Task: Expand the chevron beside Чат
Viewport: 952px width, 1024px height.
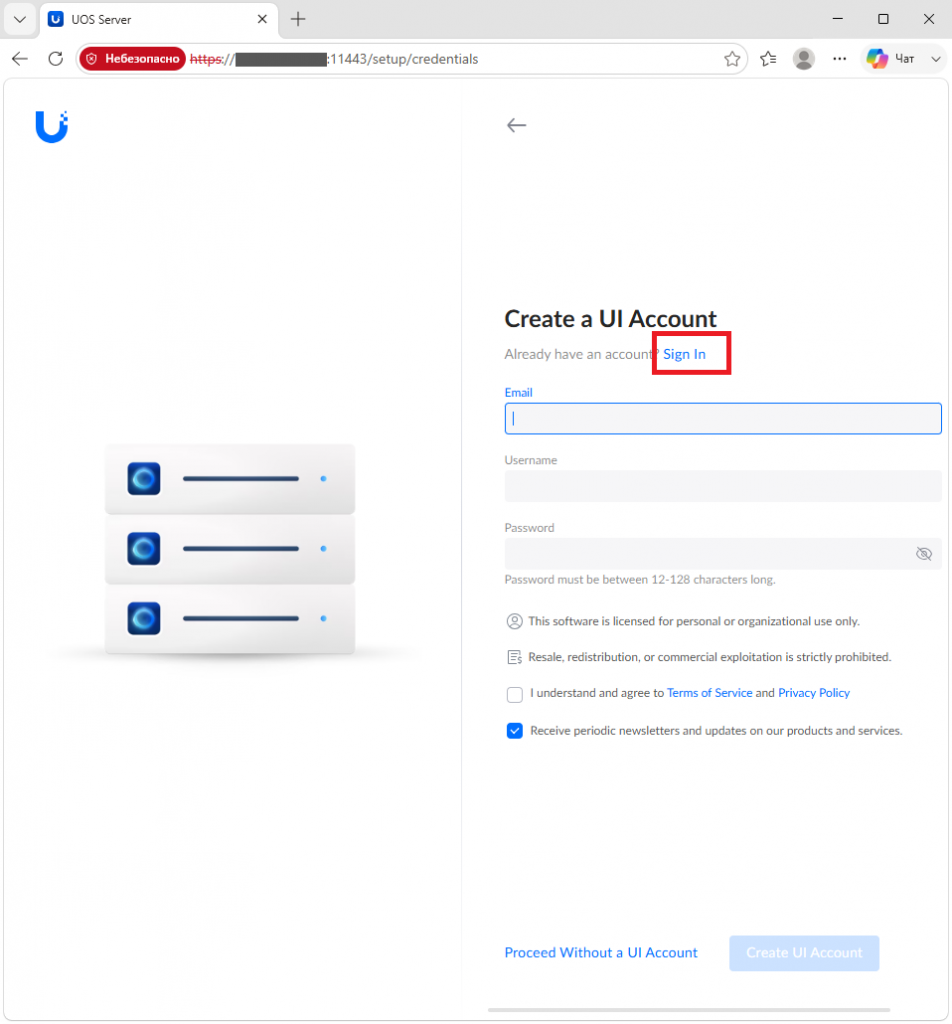Action: 936,59
